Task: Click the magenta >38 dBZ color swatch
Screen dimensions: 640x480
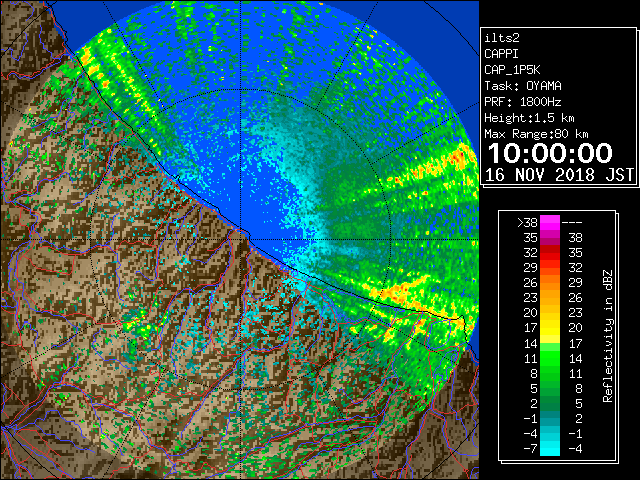Action: pyautogui.click(x=550, y=223)
